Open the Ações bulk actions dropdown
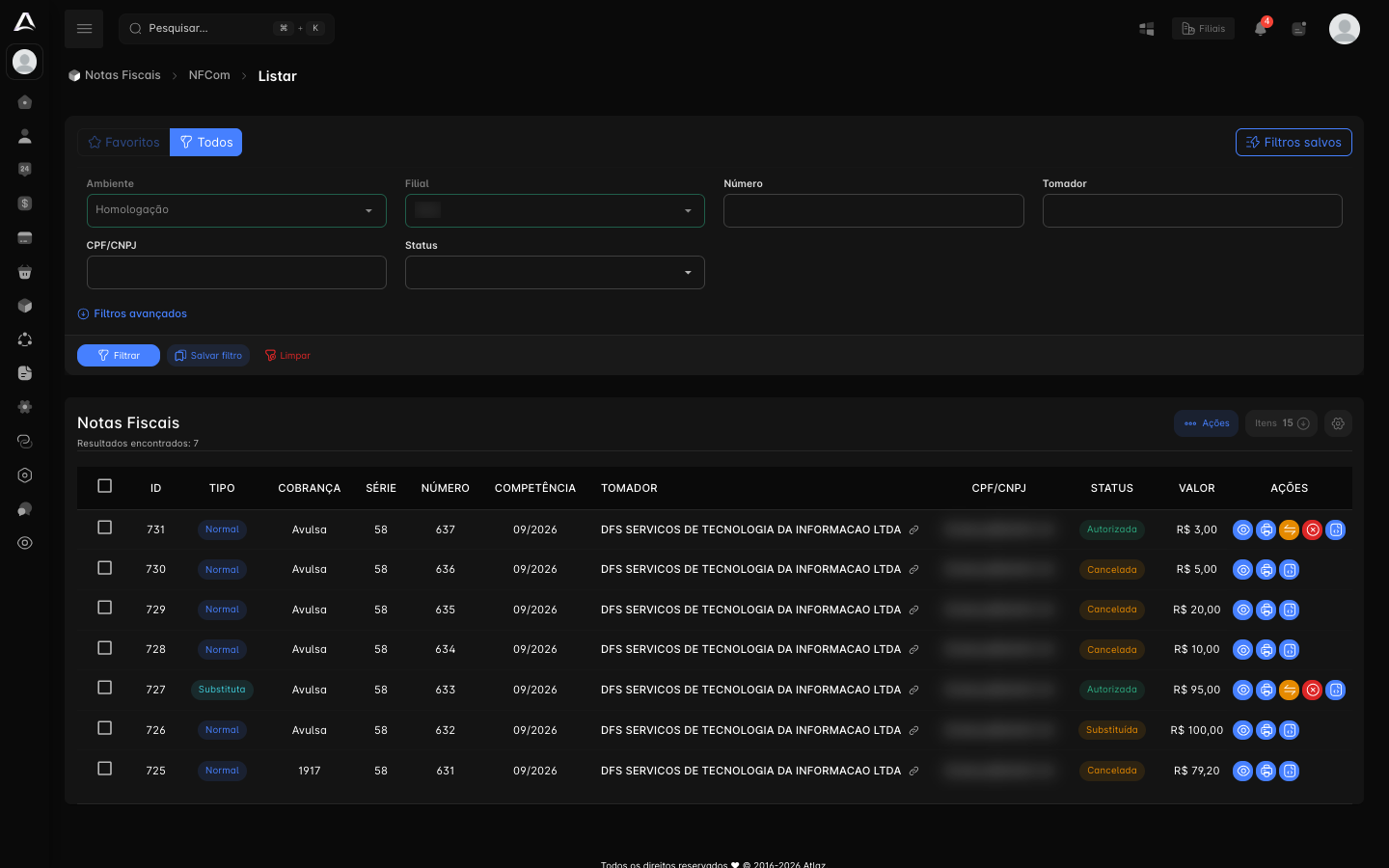The height and width of the screenshot is (868, 1389). coord(1206,423)
